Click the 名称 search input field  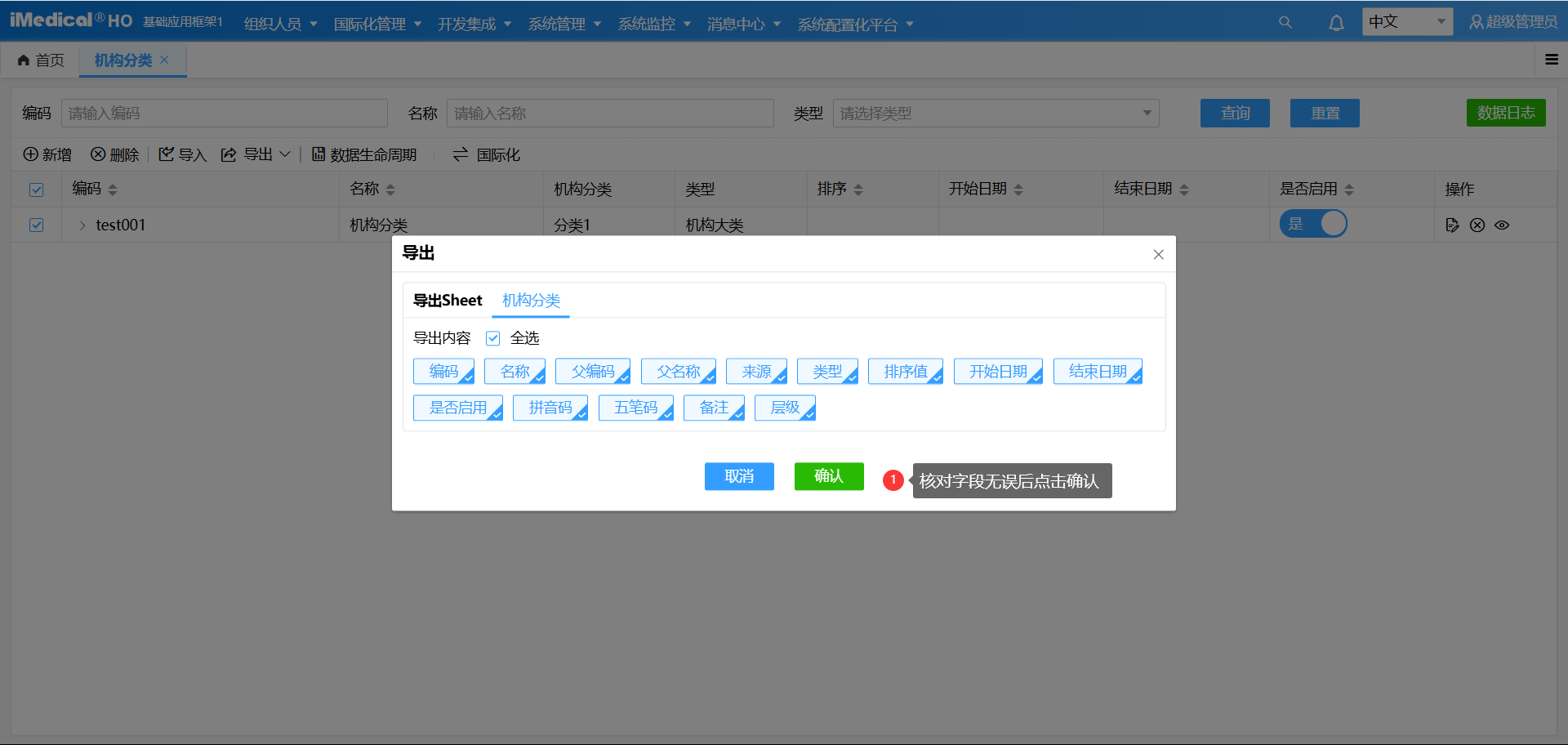pyautogui.click(x=610, y=114)
